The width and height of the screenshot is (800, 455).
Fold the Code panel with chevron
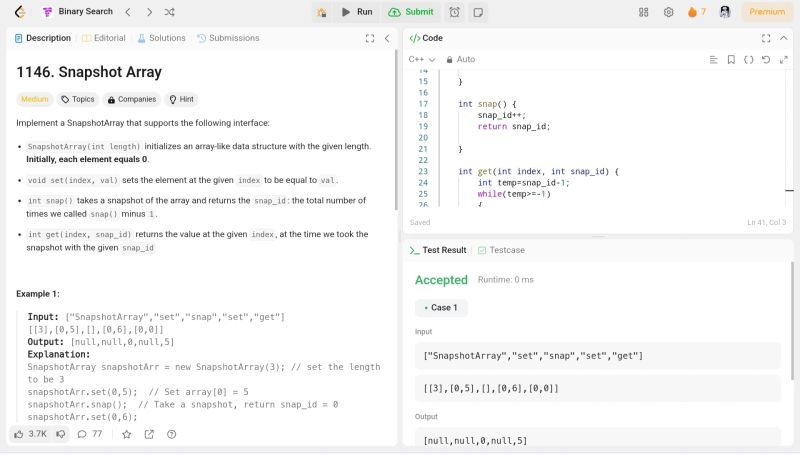[784, 38]
